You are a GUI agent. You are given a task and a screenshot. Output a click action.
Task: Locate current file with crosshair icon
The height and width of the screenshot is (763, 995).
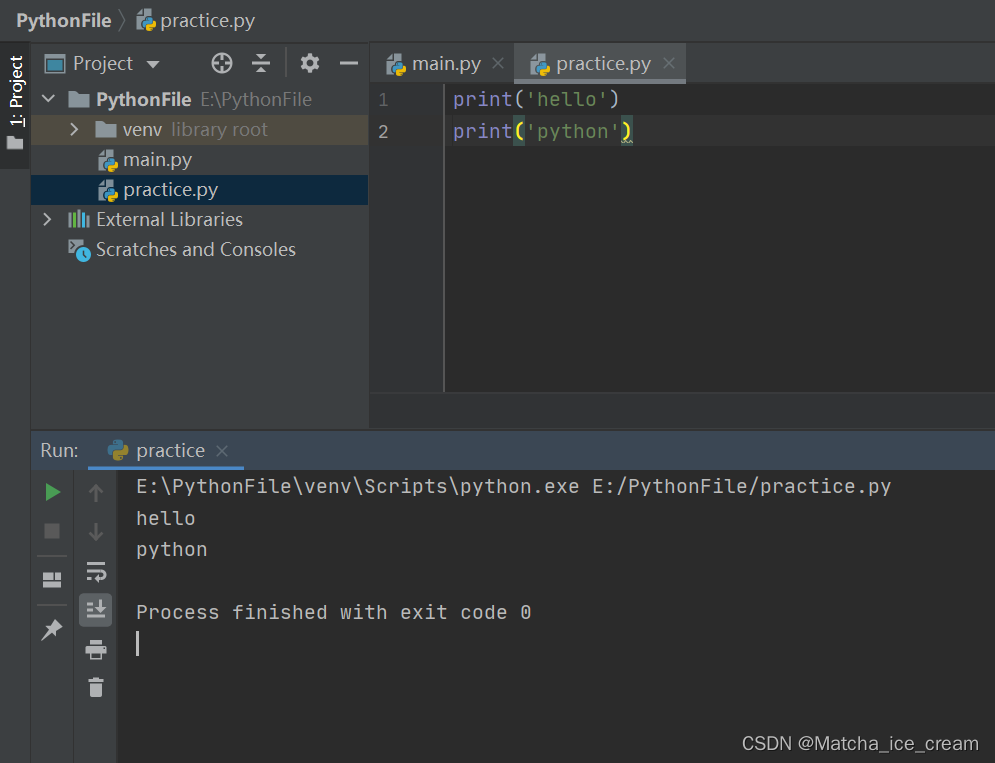click(x=221, y=63)
